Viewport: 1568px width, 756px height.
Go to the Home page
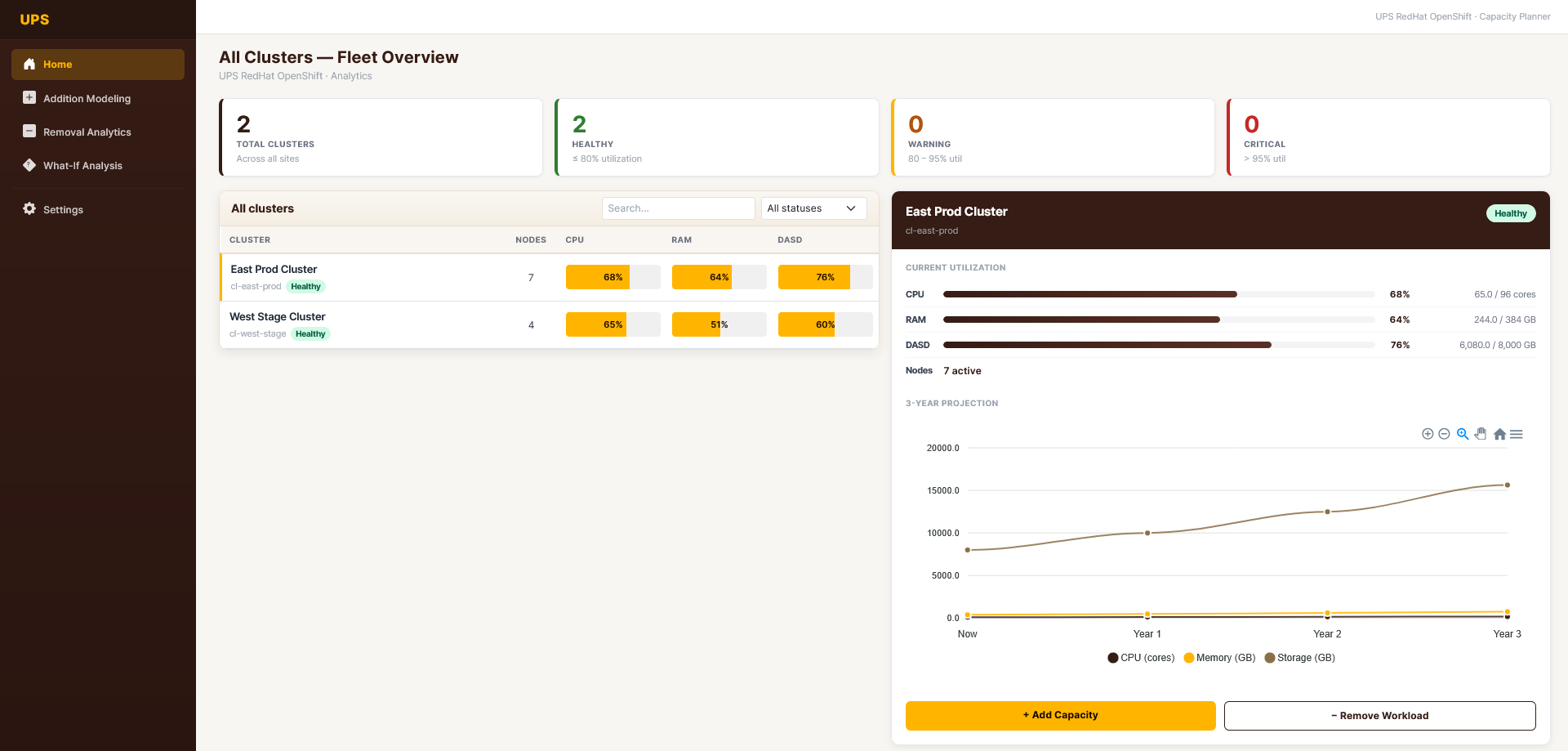point(98,64)
